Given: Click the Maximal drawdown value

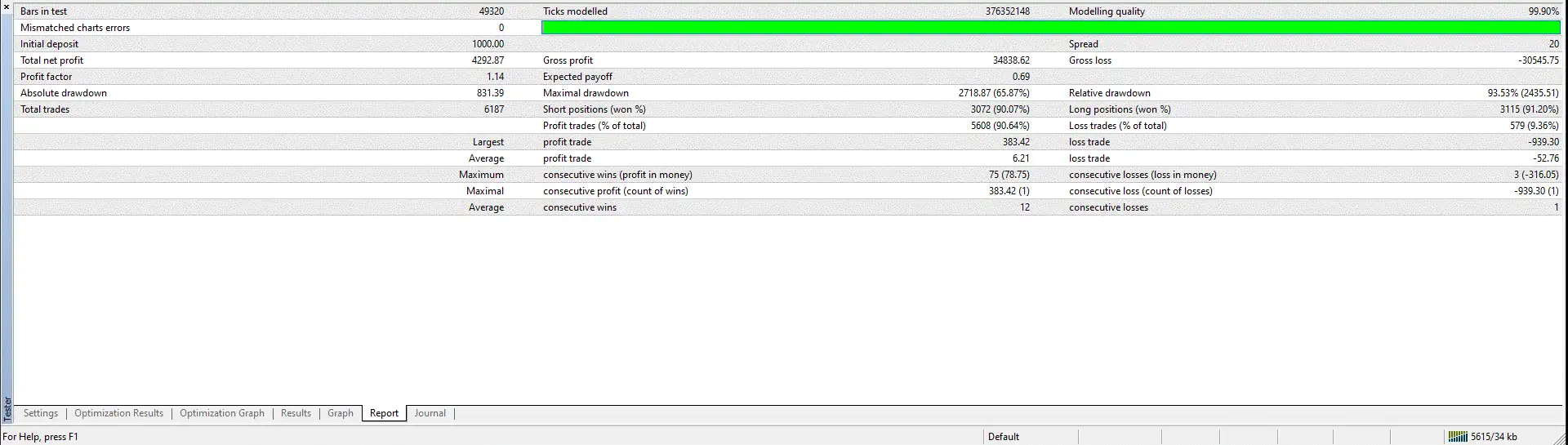Looking at the screenshot, I should pos(994,93).
